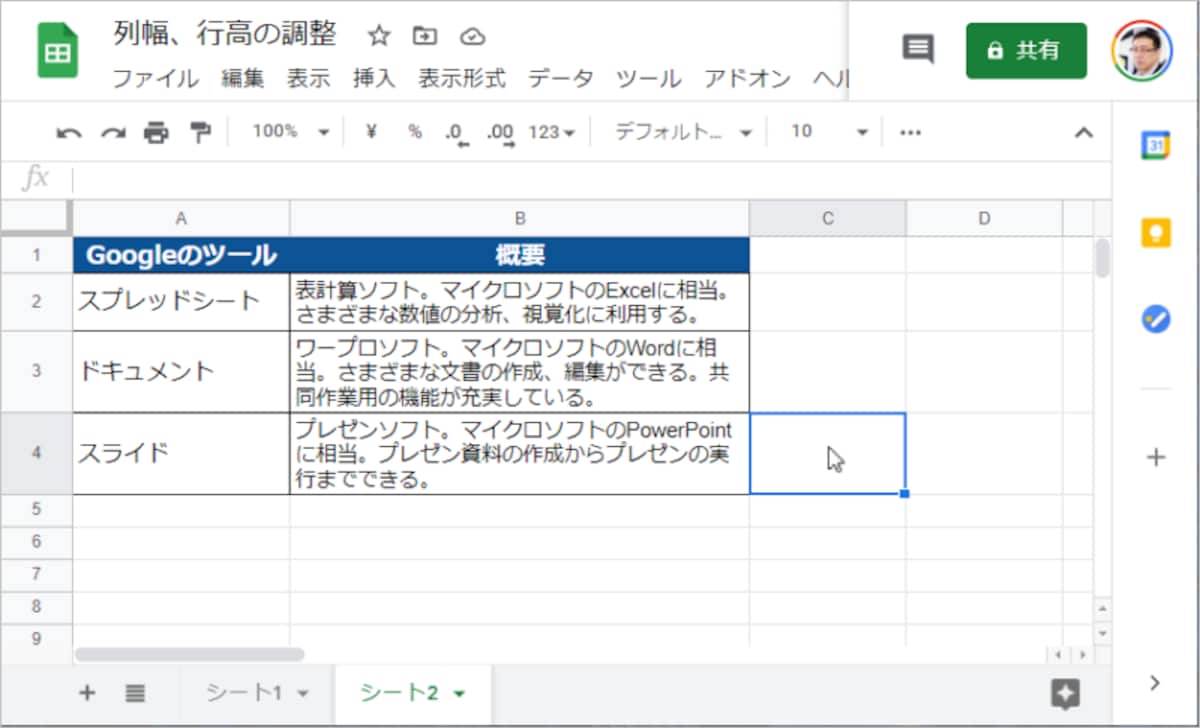
Task: Click the add sheet plus button
Action: tap(88, 692)
